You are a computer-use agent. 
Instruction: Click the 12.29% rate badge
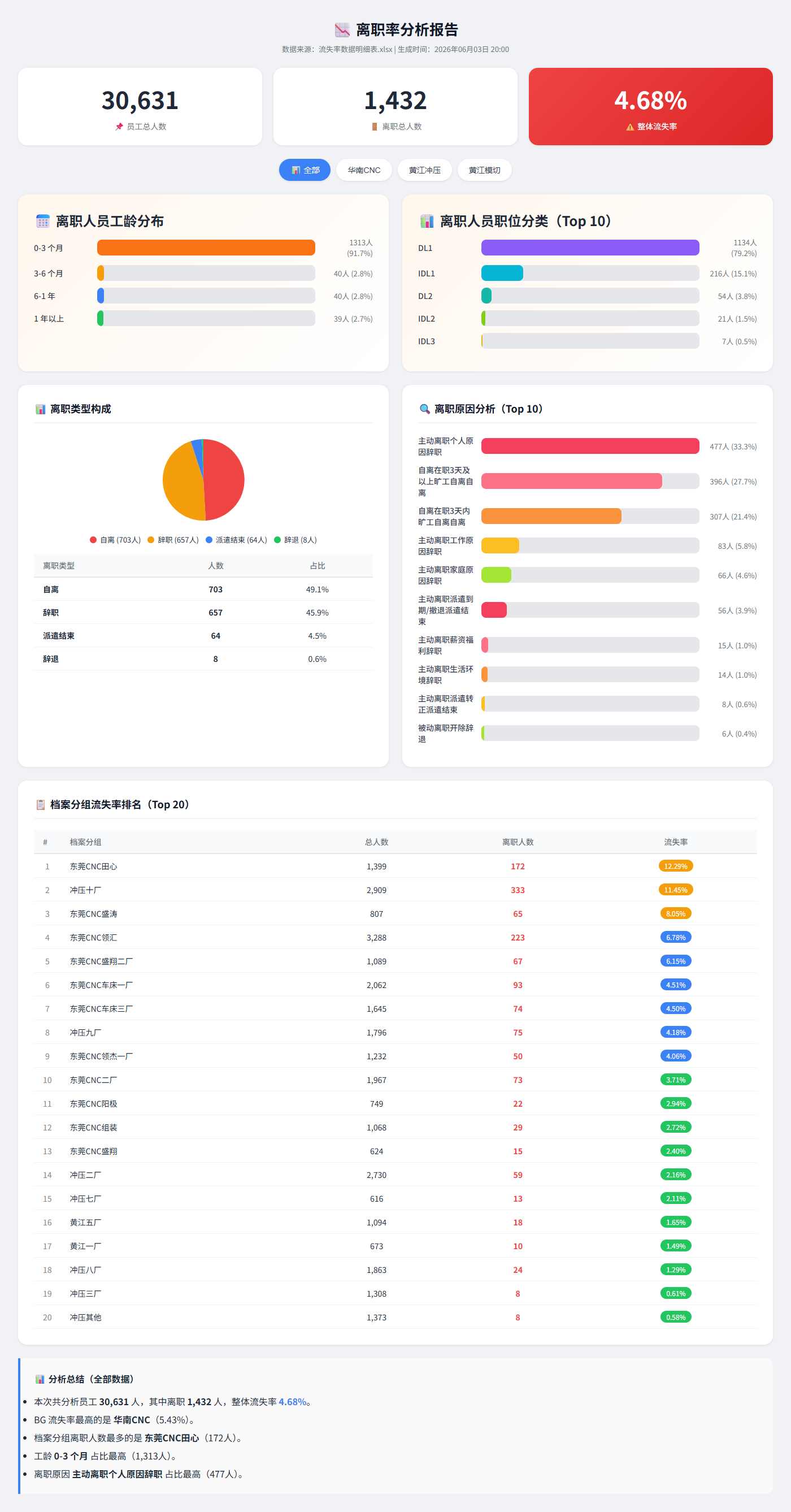click(676, 867)
